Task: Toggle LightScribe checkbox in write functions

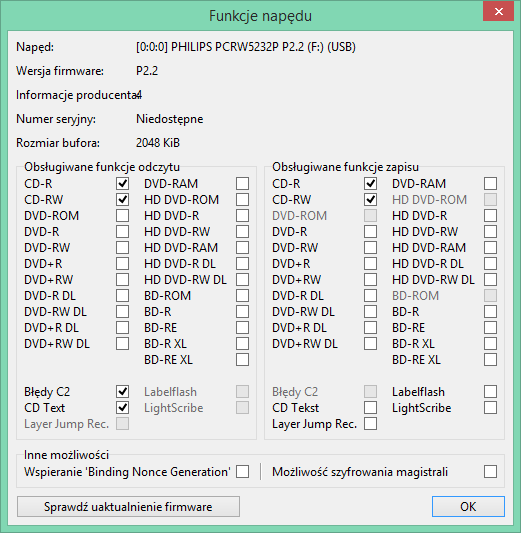Action: [490, 408]
